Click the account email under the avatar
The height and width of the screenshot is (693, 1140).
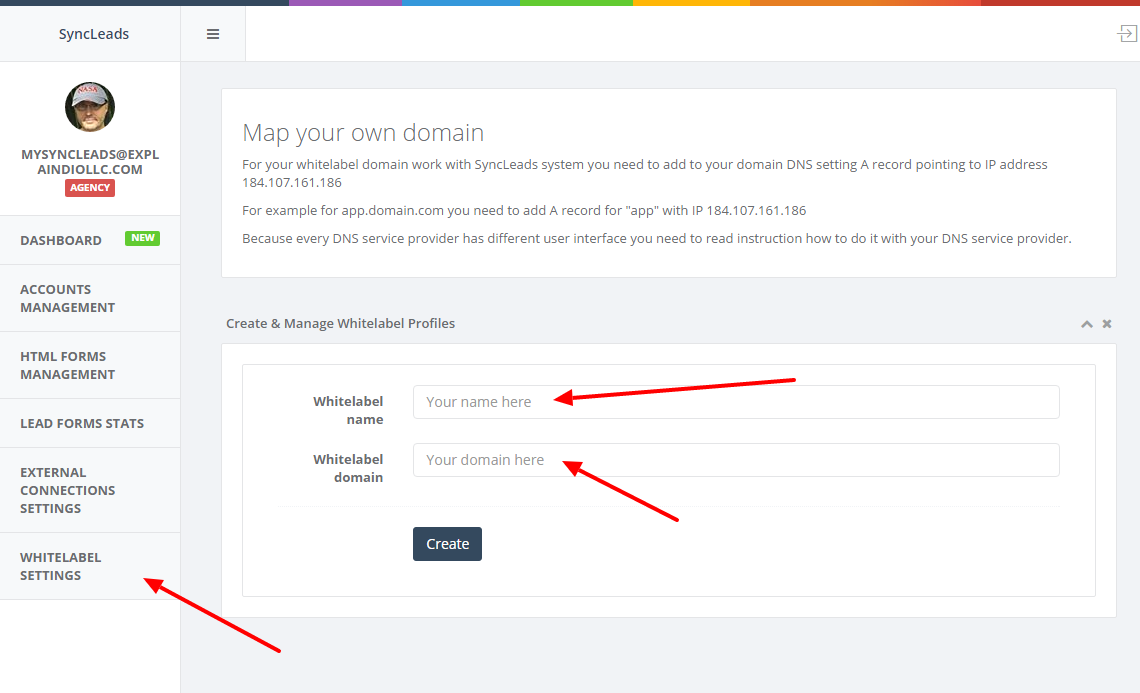tap(90, 162)
